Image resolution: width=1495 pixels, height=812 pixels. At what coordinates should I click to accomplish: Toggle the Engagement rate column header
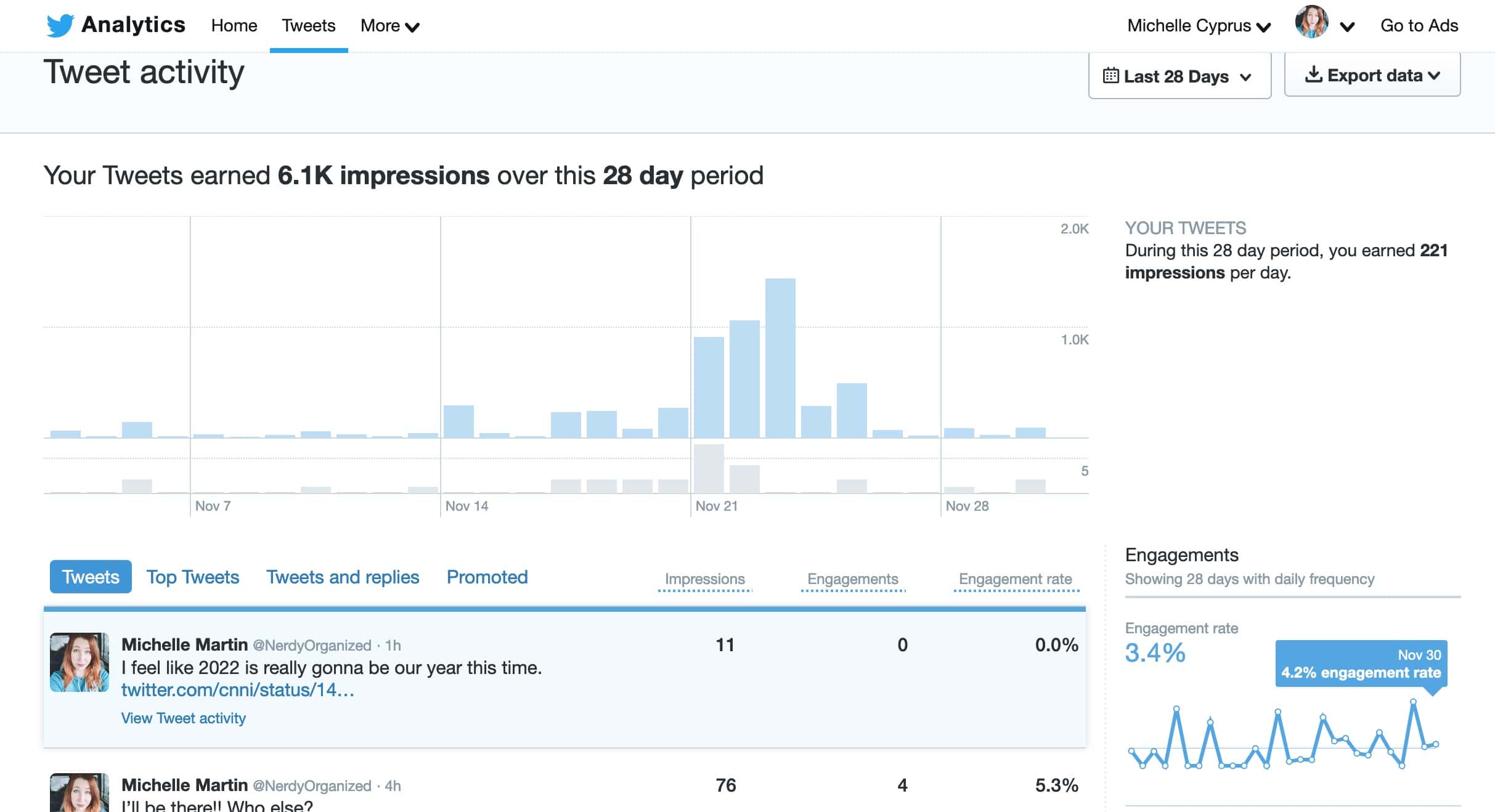coord(1013,578)
